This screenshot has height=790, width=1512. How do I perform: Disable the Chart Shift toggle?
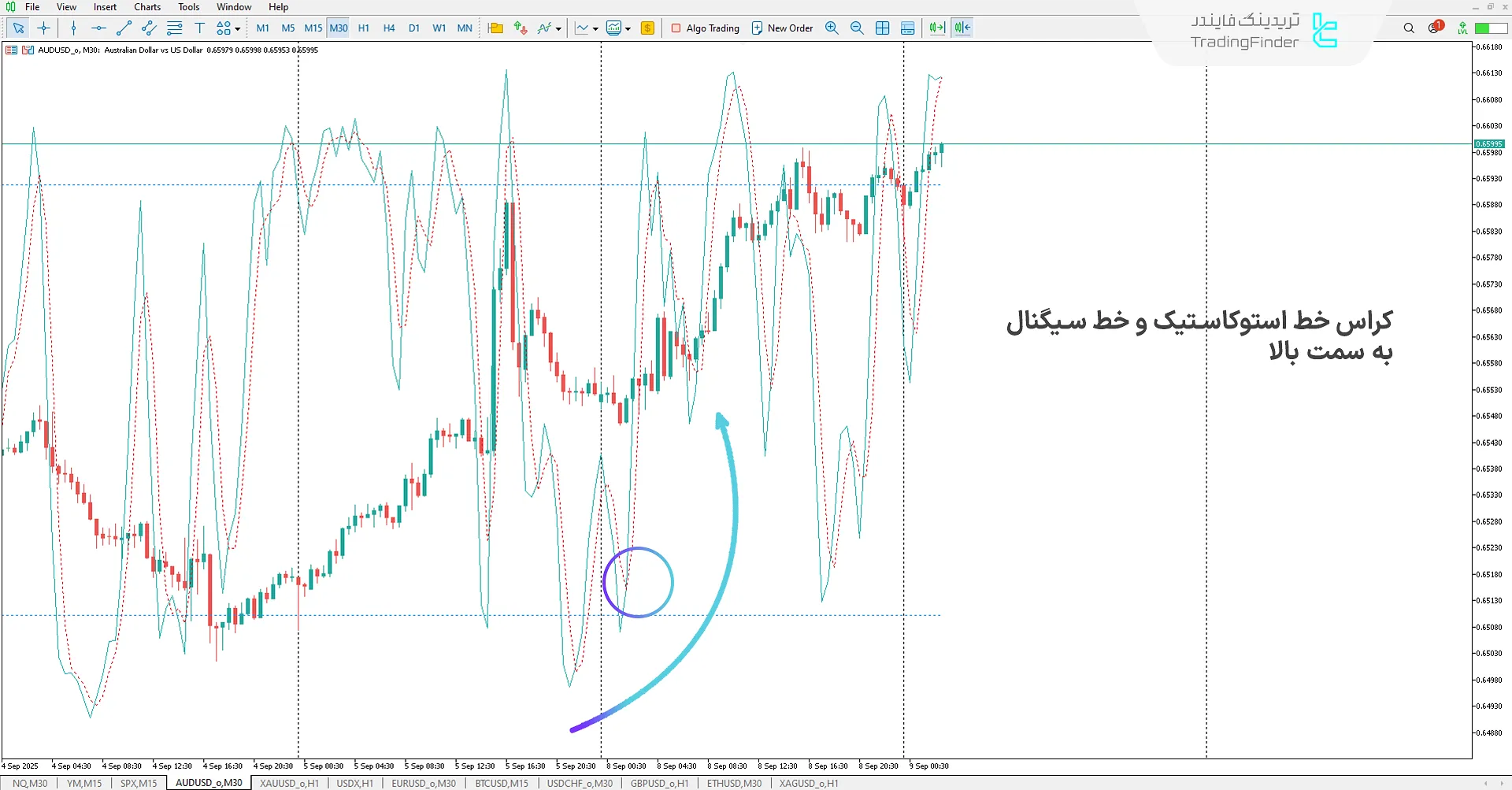961,28
